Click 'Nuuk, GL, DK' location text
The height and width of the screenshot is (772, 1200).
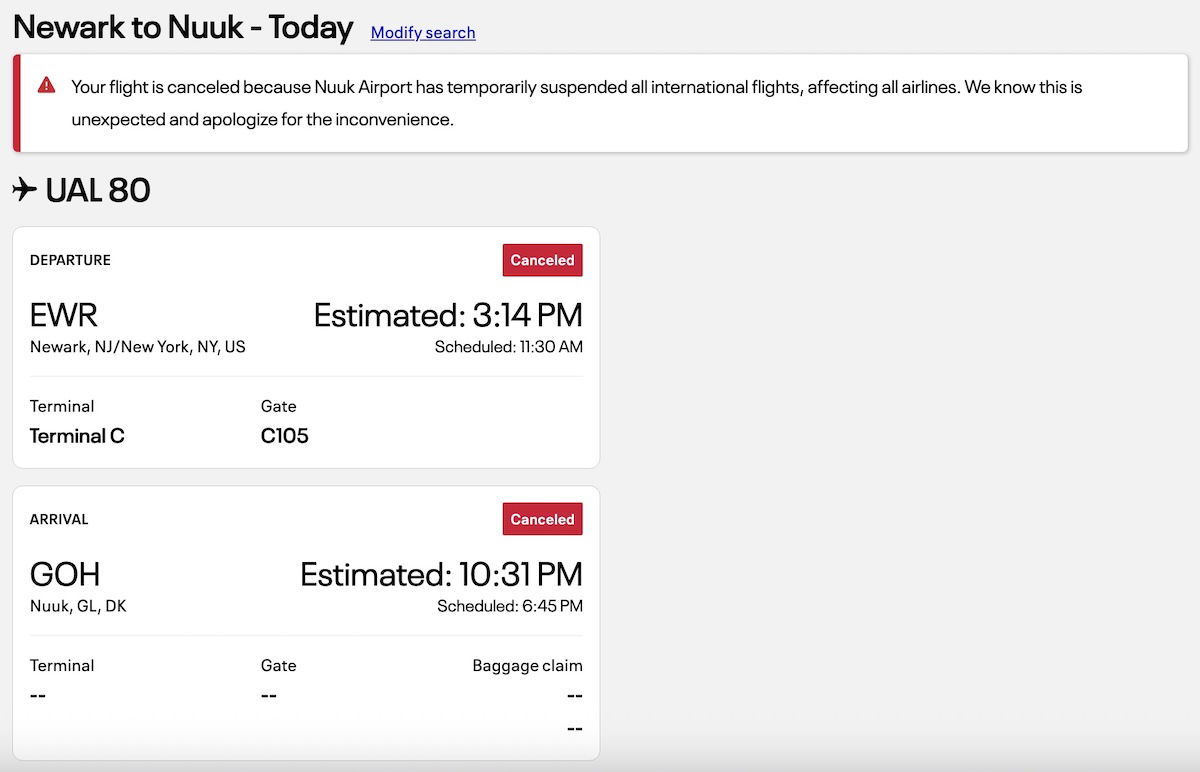[x=78, y=606]
